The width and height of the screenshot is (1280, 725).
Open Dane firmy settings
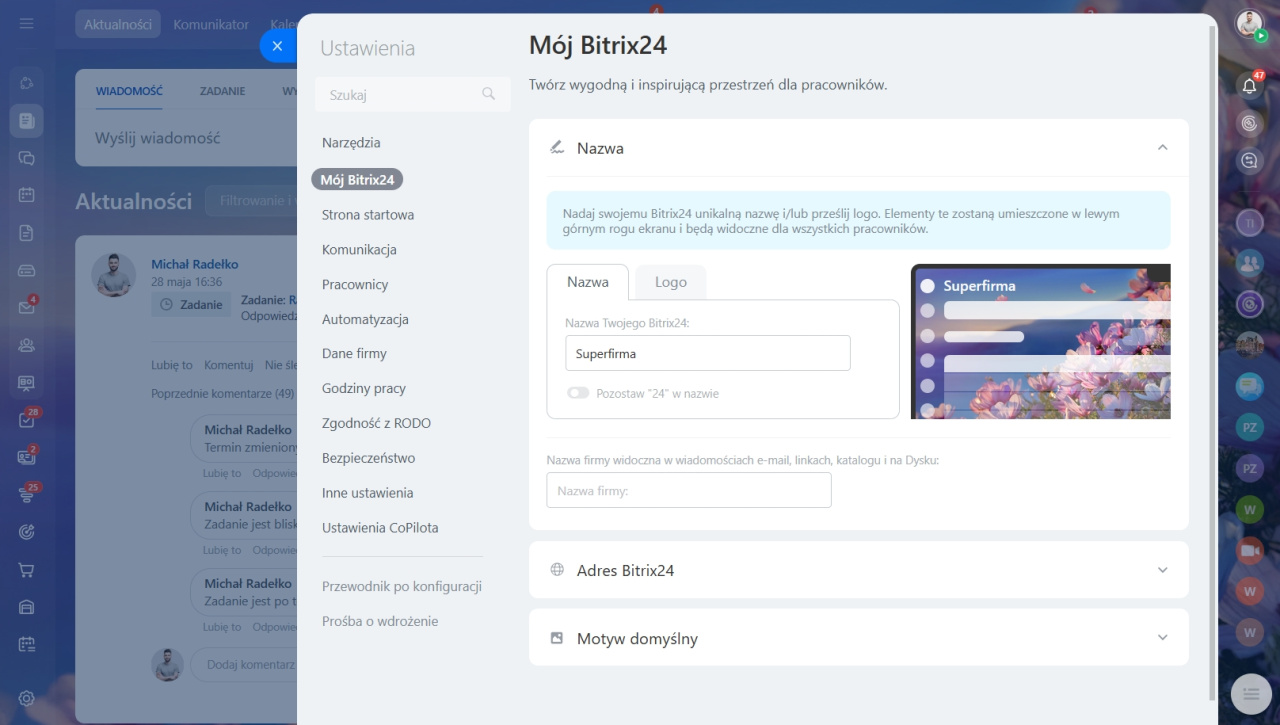coord(354,354)
